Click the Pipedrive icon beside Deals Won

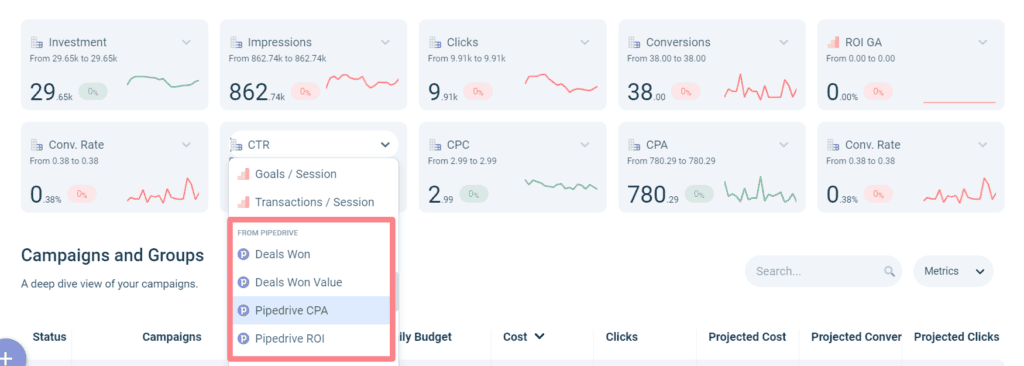[244, 254]
